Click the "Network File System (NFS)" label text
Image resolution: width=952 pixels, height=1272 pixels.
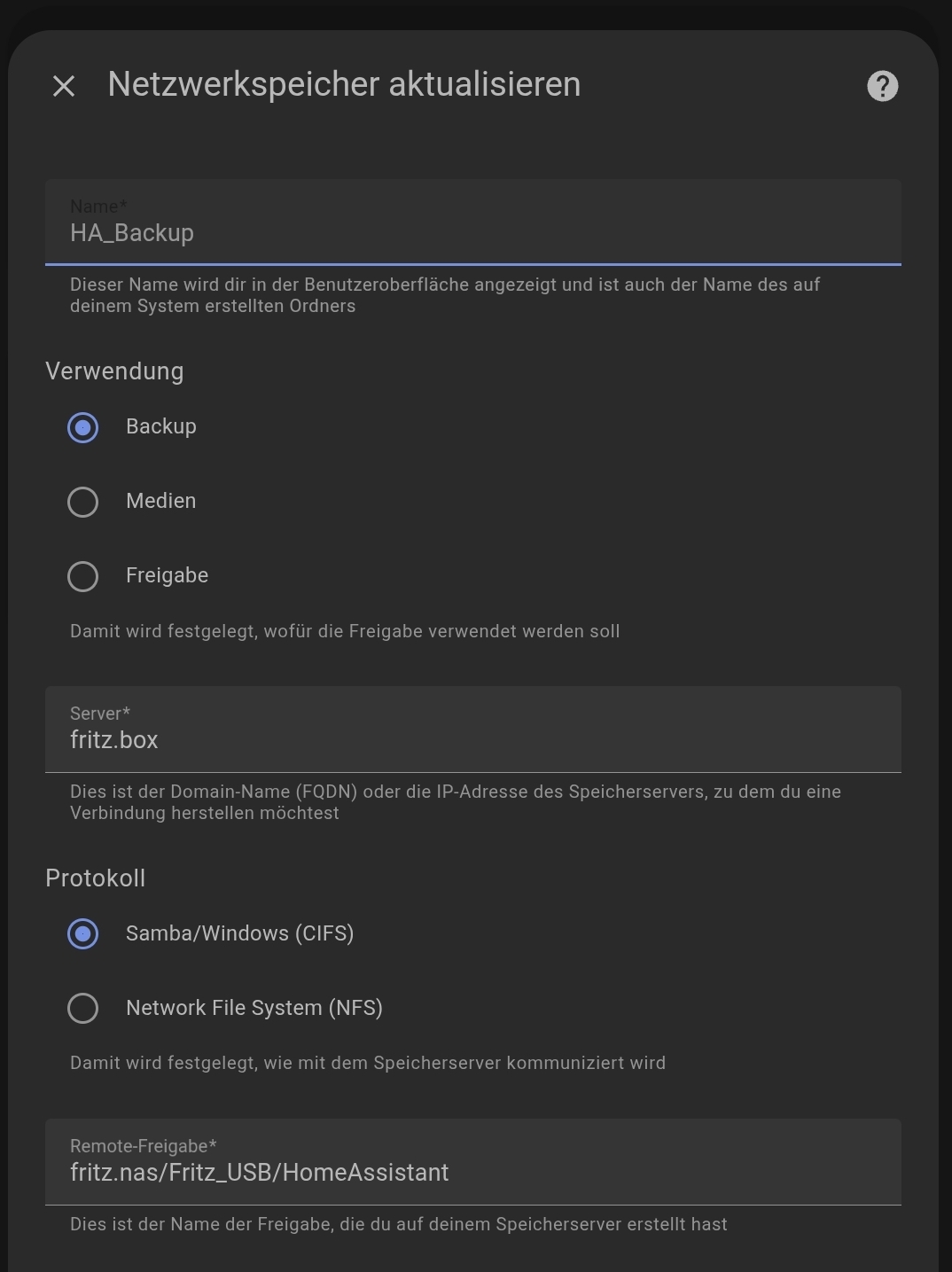pos(254,1008)
